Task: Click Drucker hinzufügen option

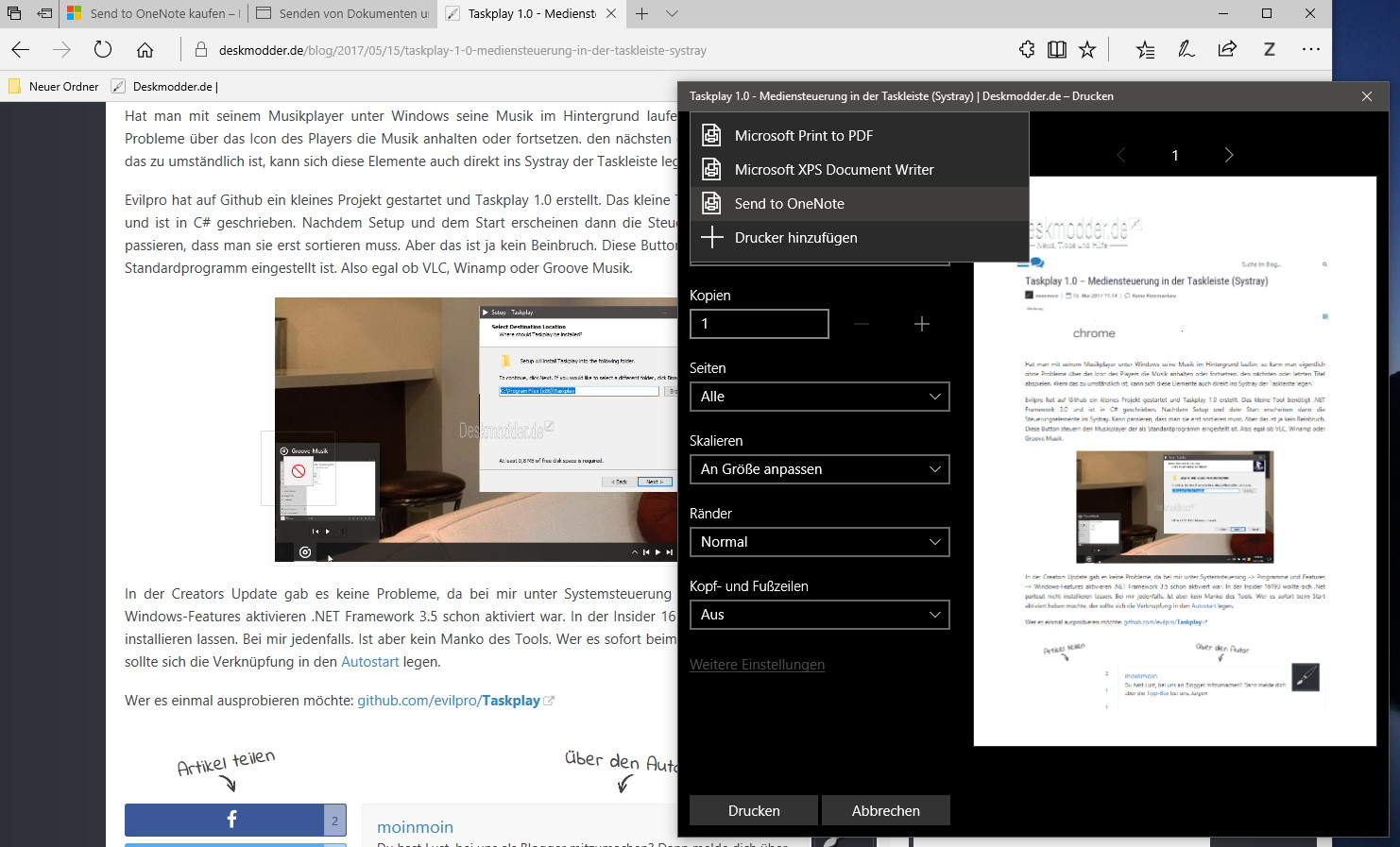Action: (860, 237)
